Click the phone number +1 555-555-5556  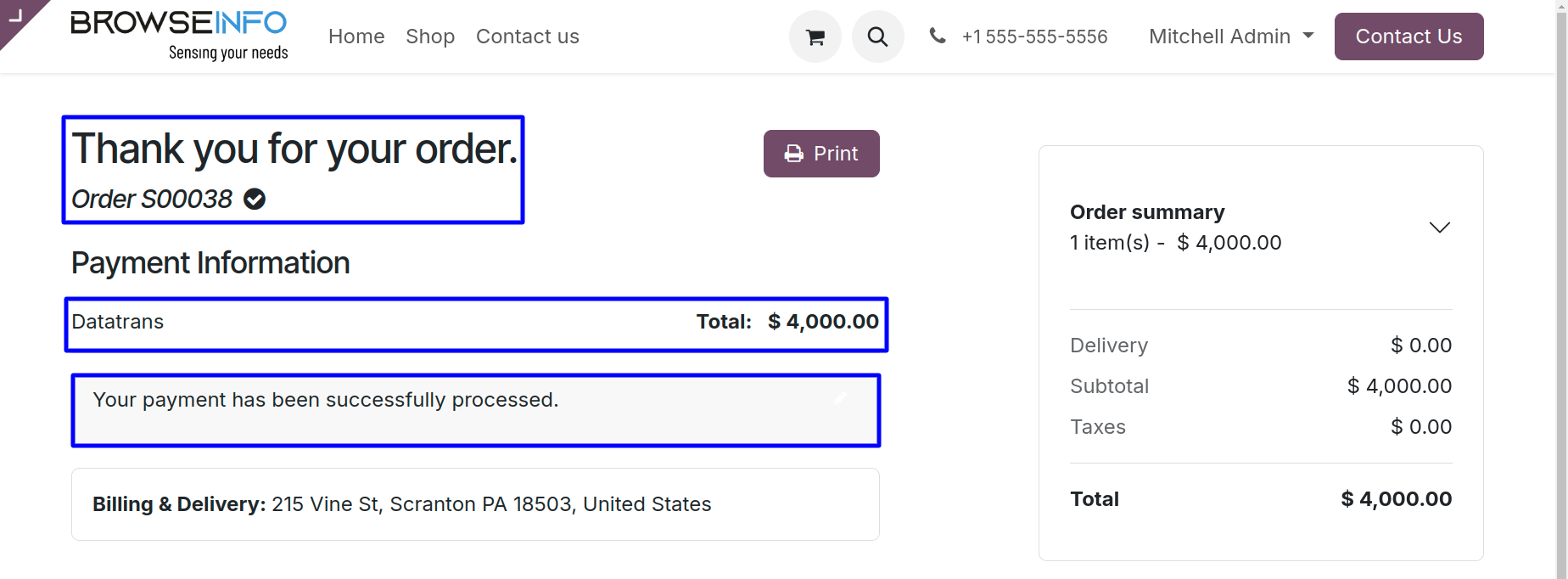(x=1034, y=37)
